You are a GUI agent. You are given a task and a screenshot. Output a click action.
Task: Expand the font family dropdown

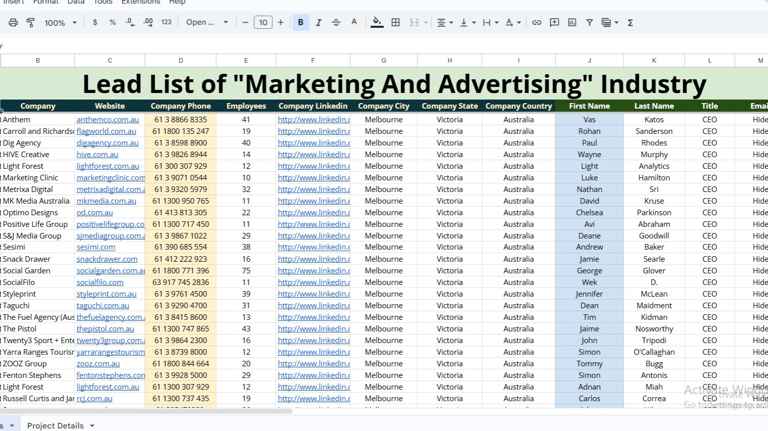[x=207, y=22]
